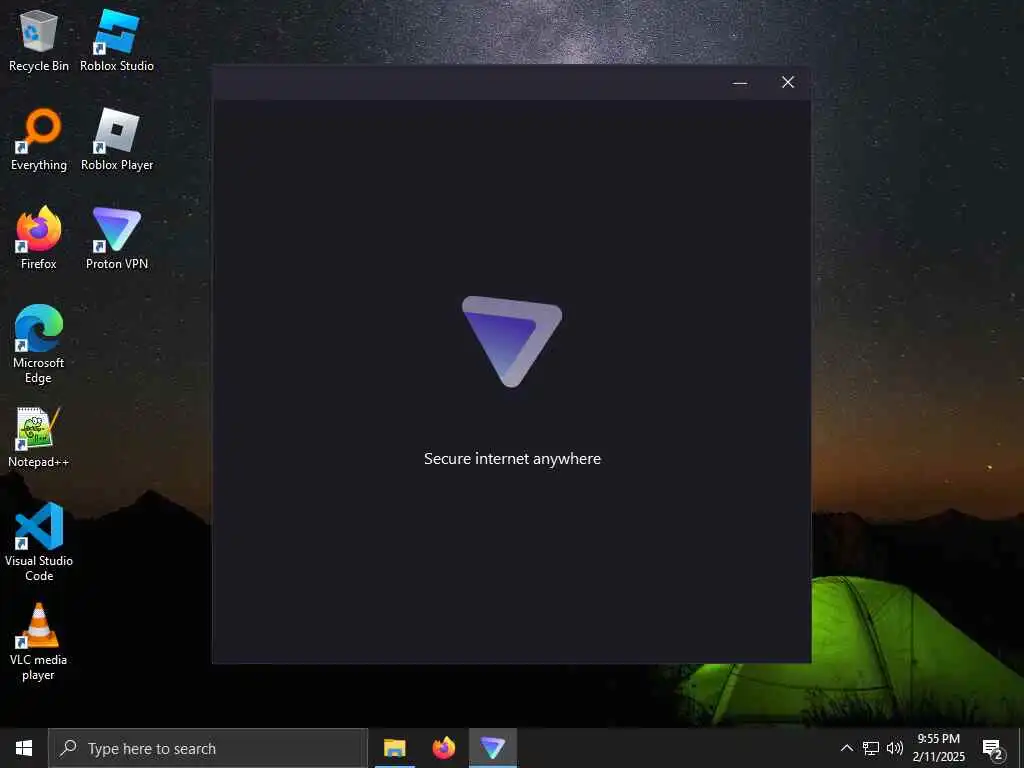
Task: Select the Roblox Player desktop shortcut
Action: [x=117, y=140]
